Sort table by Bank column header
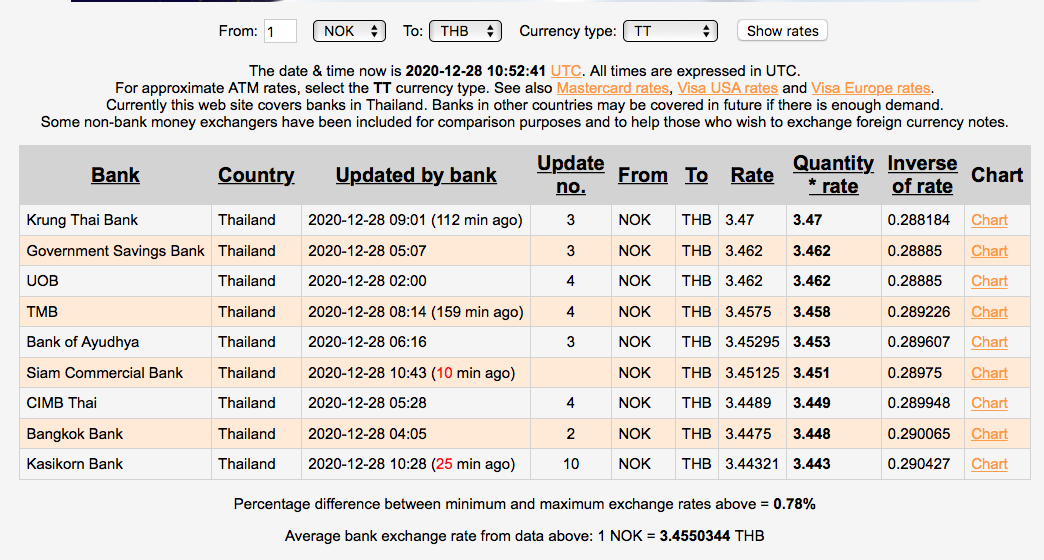 tap(115, 175)
